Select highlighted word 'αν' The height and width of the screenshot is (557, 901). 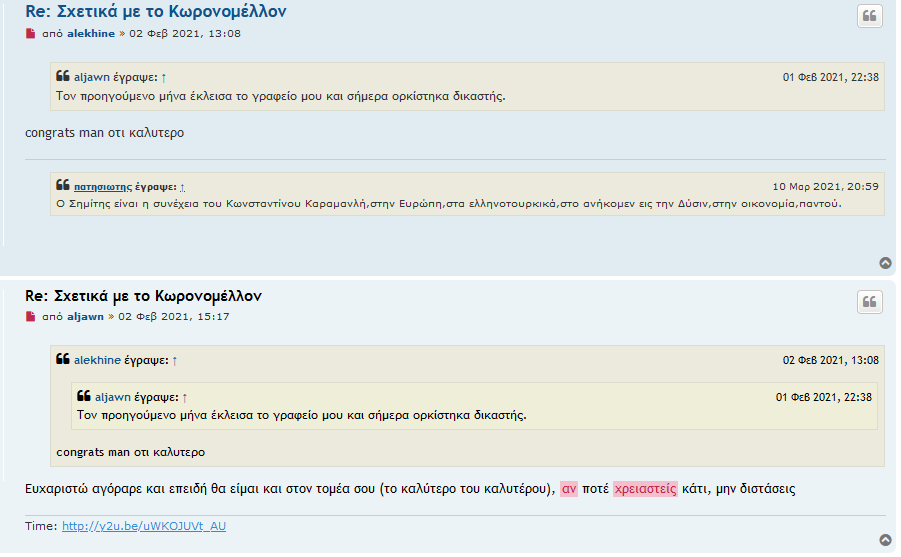569,489
